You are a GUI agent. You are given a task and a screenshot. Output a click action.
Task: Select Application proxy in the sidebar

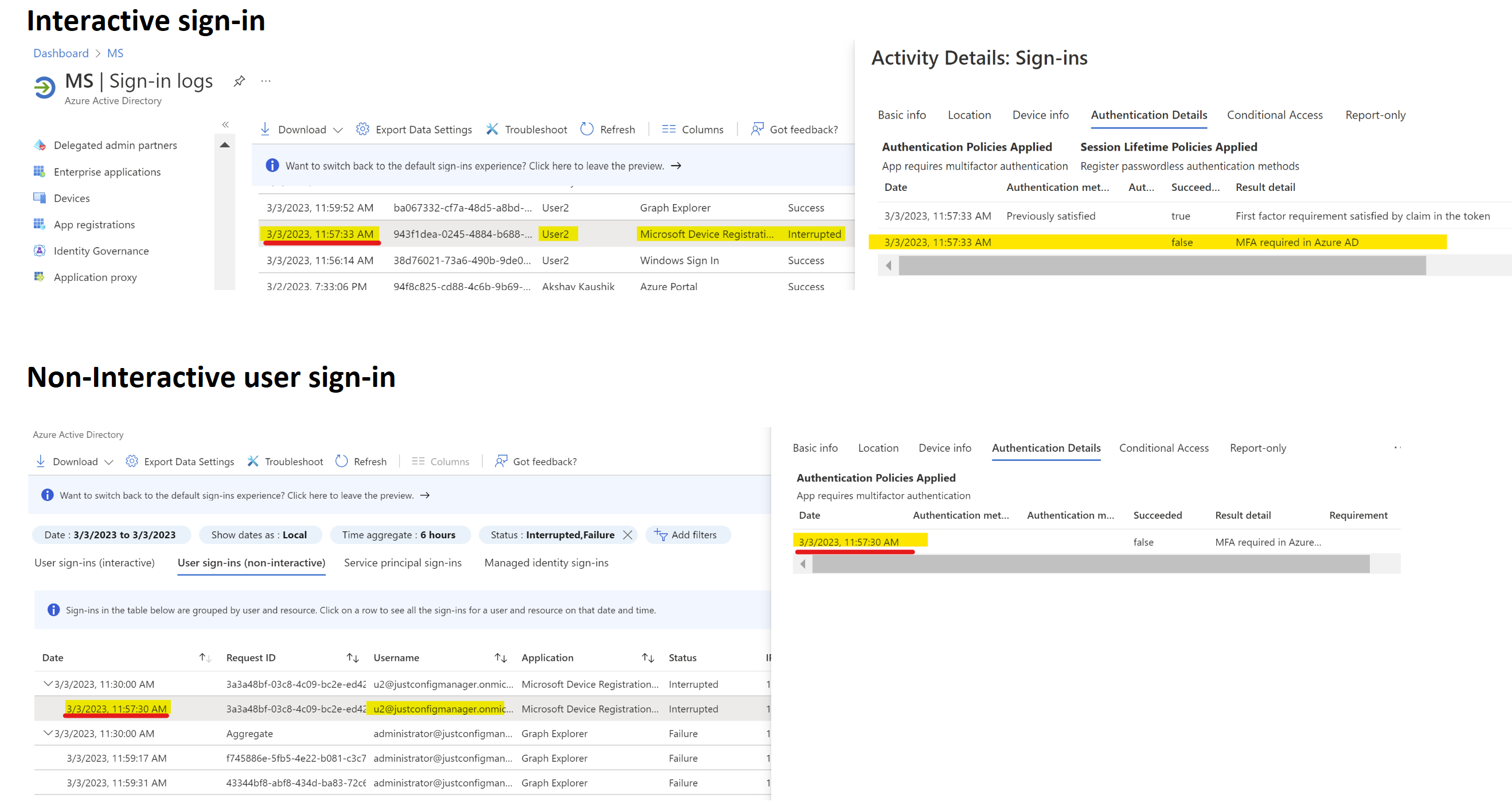pyautogui.click(x=95, y=276)
